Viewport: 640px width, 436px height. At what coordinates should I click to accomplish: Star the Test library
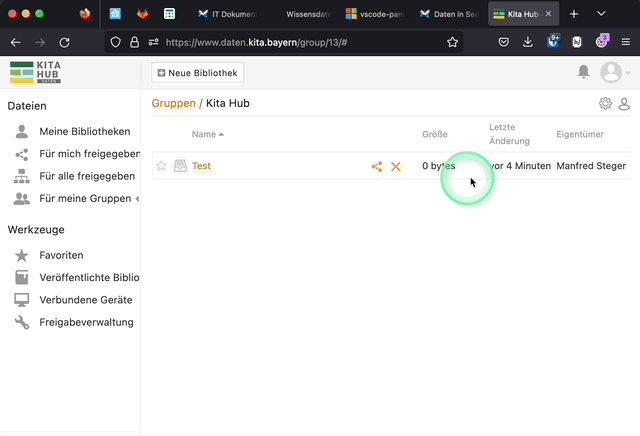click(161, 166)
